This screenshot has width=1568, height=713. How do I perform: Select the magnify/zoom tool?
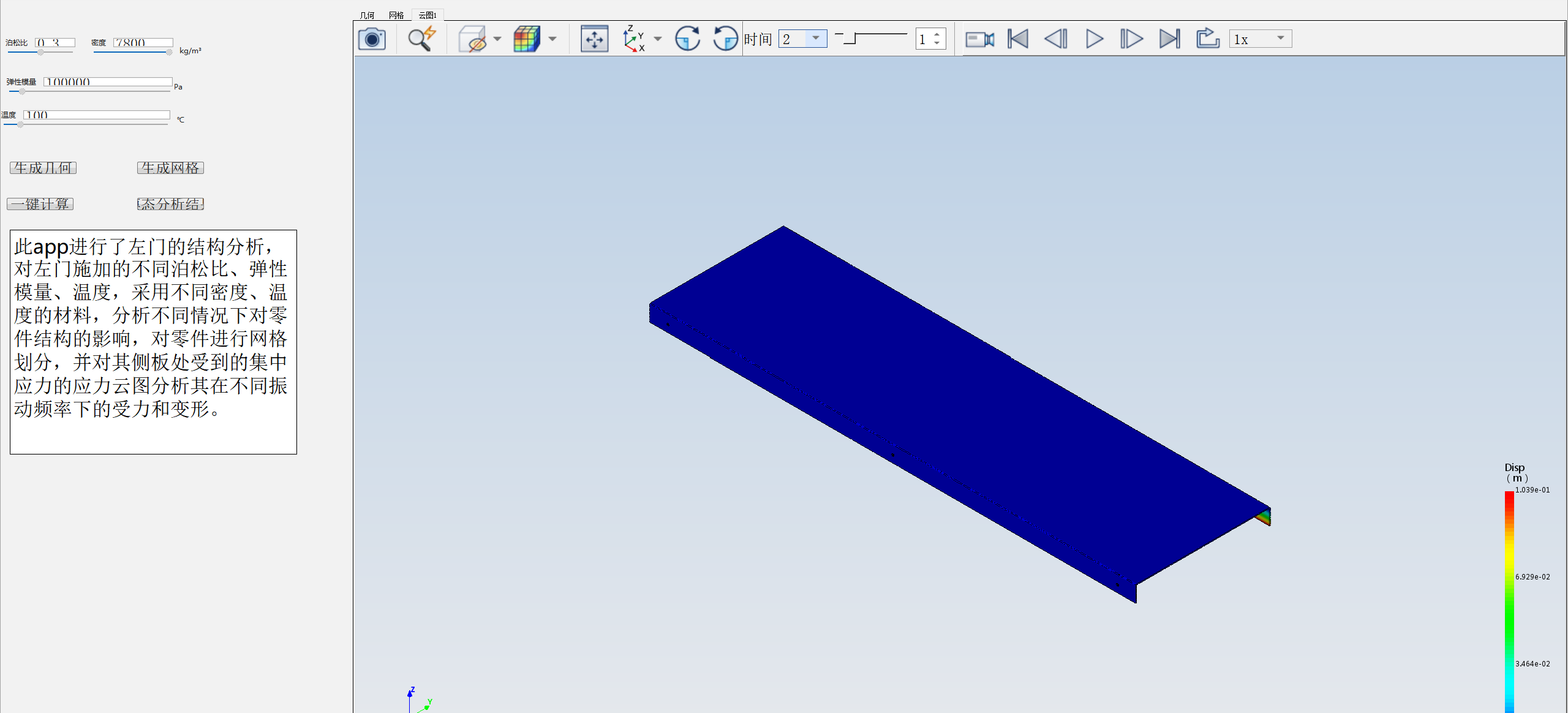pos(421,39)
